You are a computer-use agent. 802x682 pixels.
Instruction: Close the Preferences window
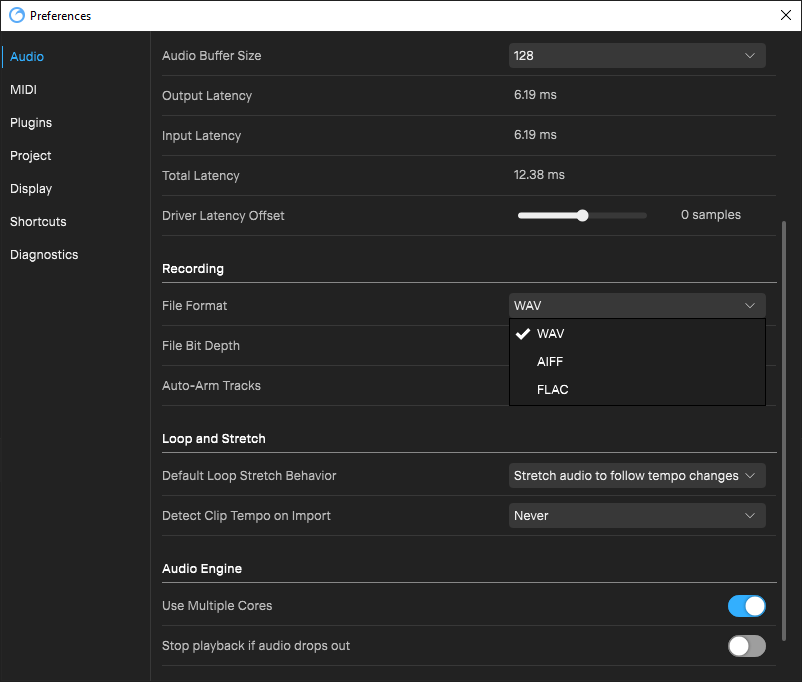[786, 15]
